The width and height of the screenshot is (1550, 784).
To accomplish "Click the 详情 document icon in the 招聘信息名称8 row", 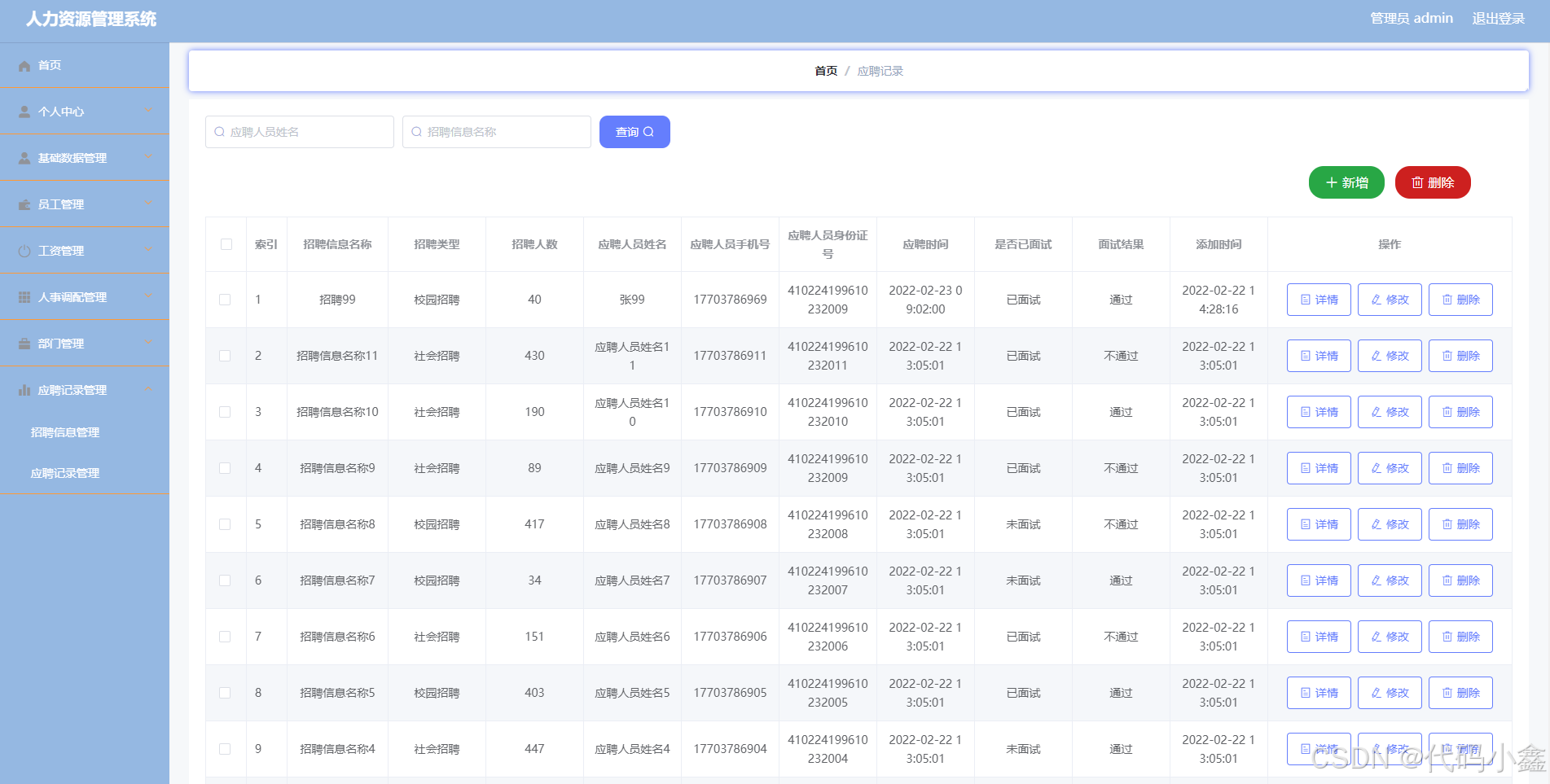I will (1306, 524).
